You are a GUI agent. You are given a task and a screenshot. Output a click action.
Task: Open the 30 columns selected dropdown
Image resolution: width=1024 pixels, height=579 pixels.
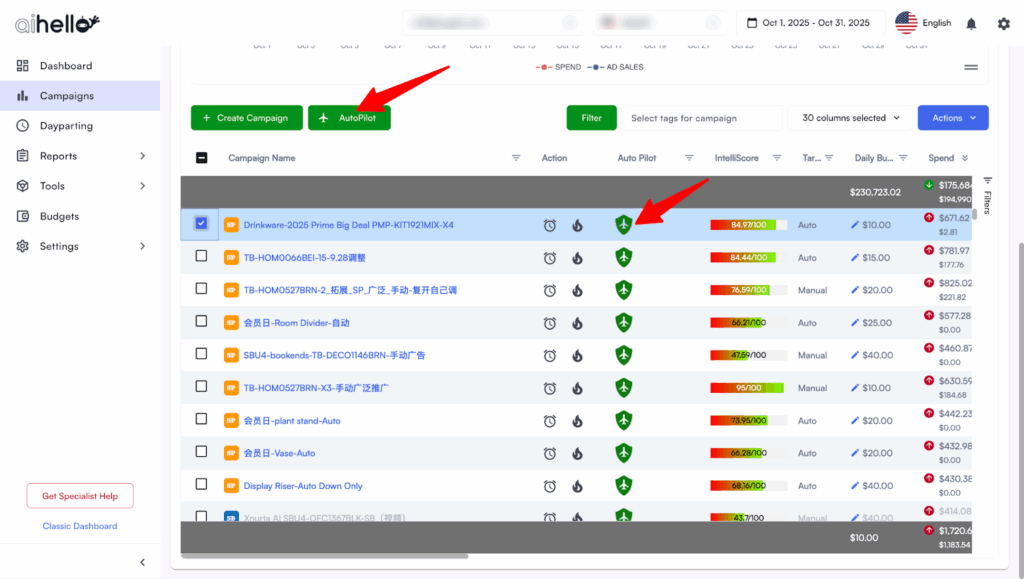point(850,118)
